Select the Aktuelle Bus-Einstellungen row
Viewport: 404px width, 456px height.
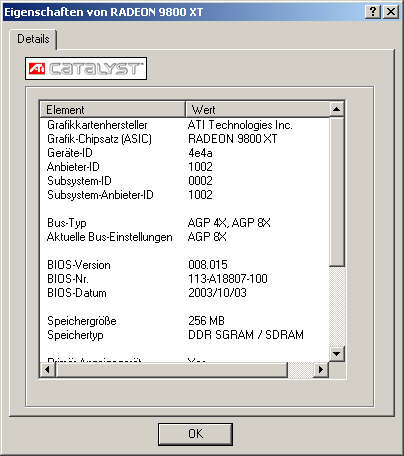184,237
